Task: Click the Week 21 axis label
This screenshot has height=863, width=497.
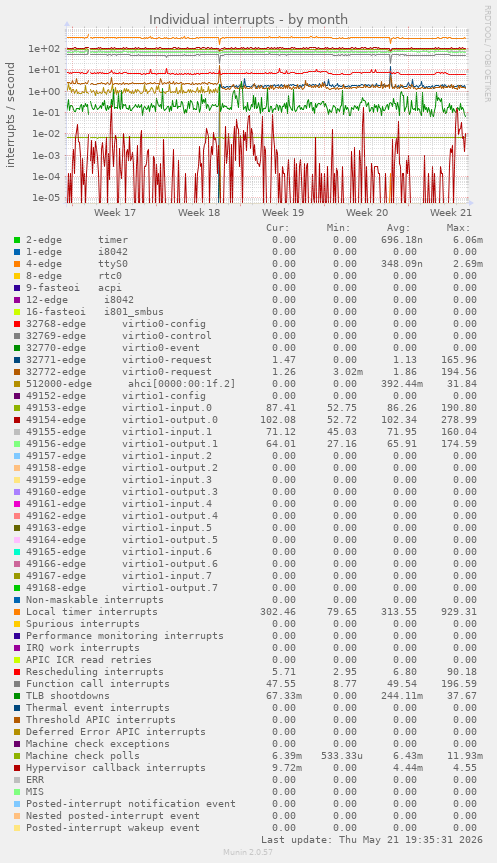Action: (451, 212)
